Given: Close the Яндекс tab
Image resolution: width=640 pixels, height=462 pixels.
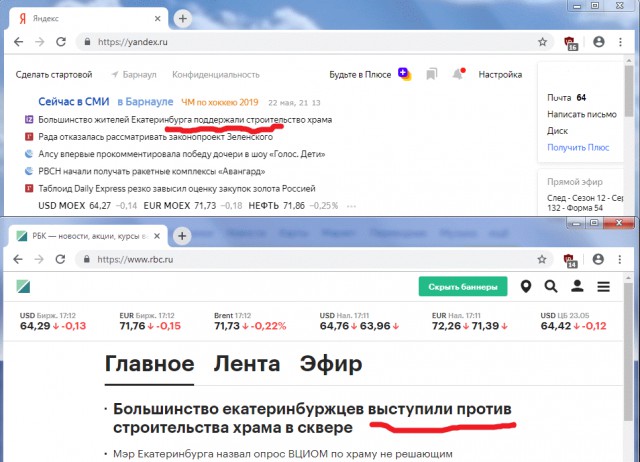Looking at the screenshot, I should [x=158, y=18].
